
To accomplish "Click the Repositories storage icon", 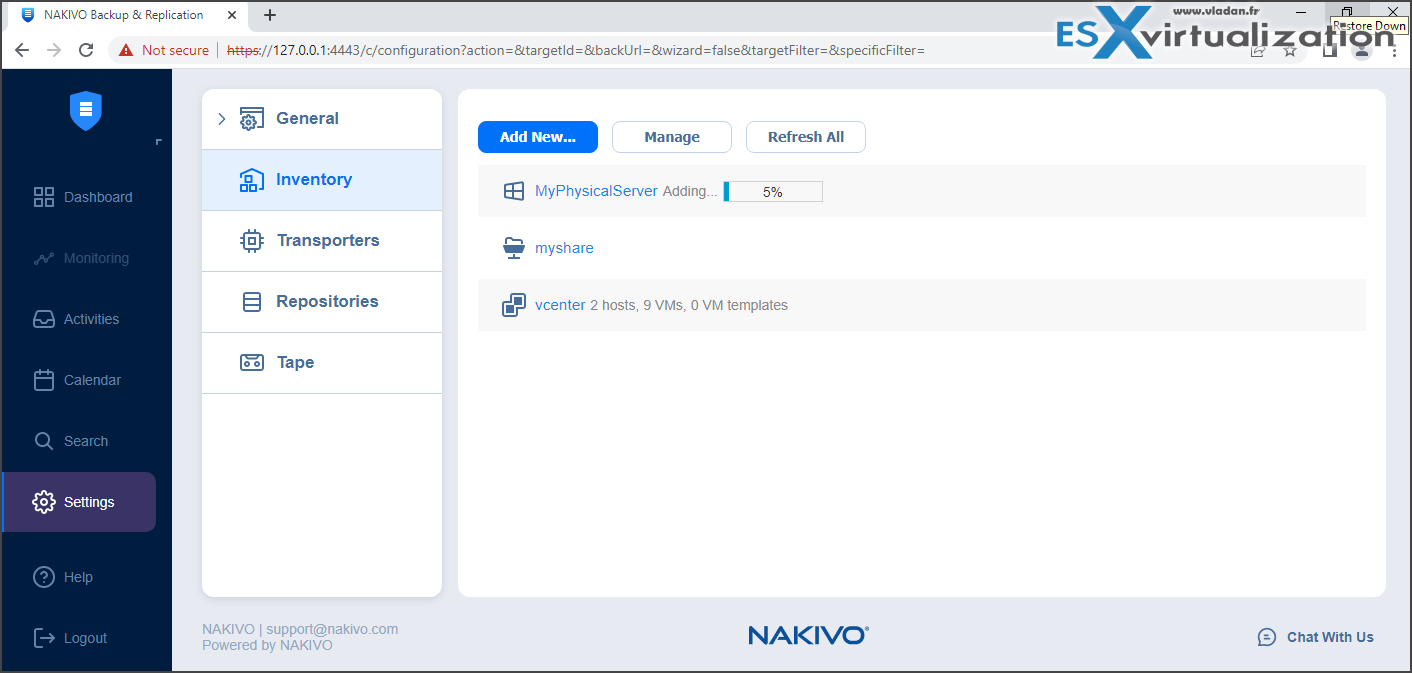I will click(252, 302).
